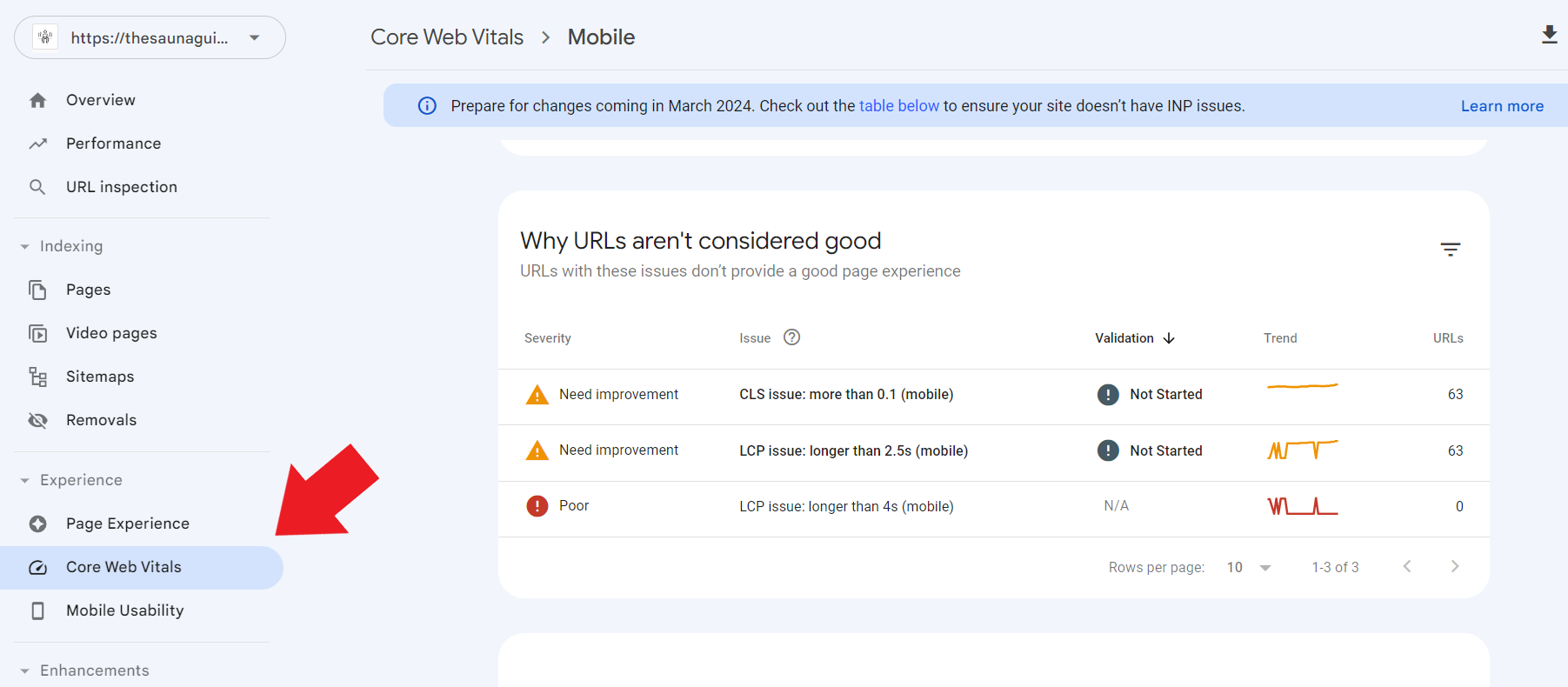Collapse the Enhancements section
The image size is (1568, 687).
click(x=25, y=670)
